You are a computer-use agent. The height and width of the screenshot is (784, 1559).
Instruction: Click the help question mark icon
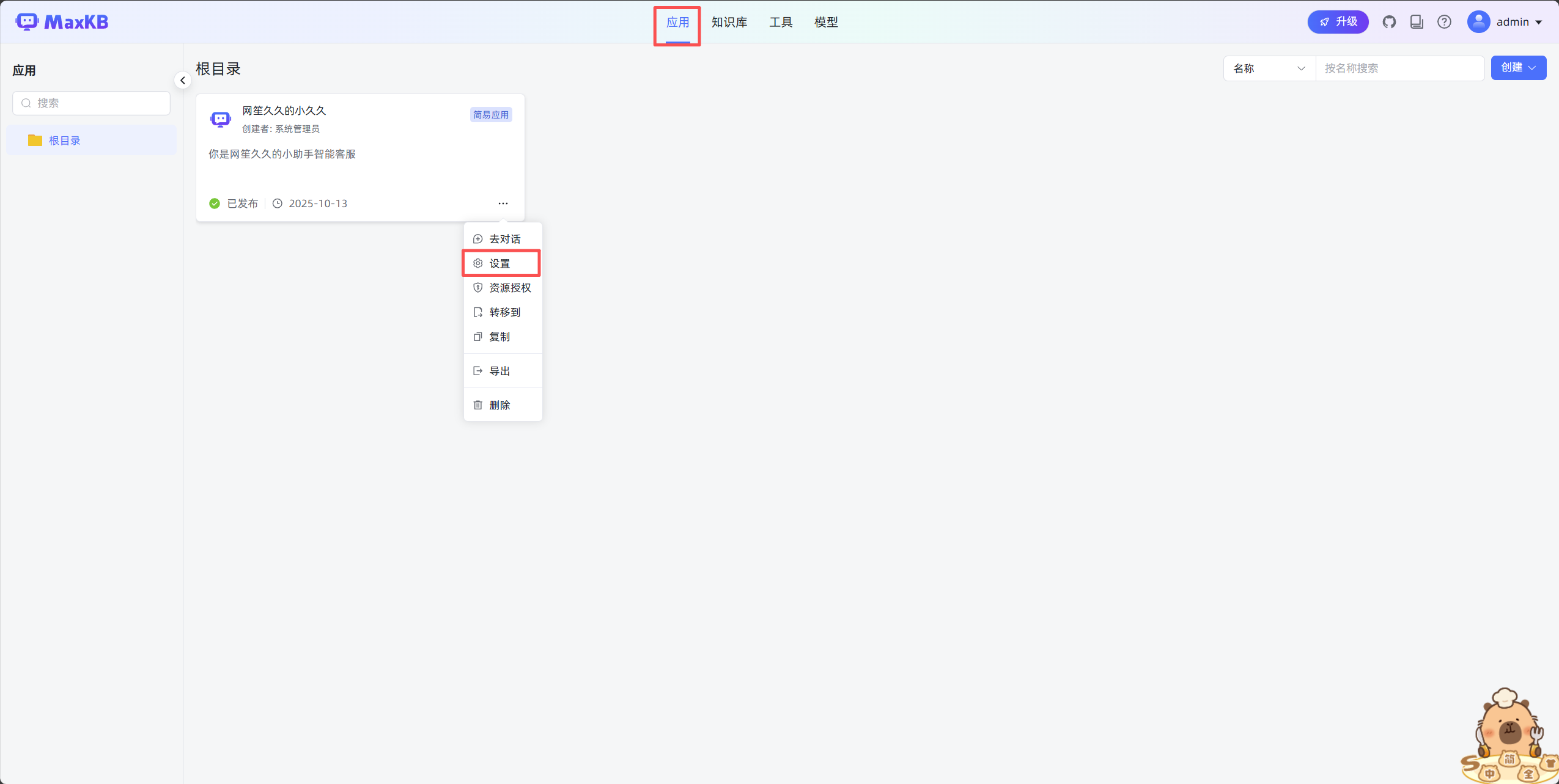pos(1444,22)
